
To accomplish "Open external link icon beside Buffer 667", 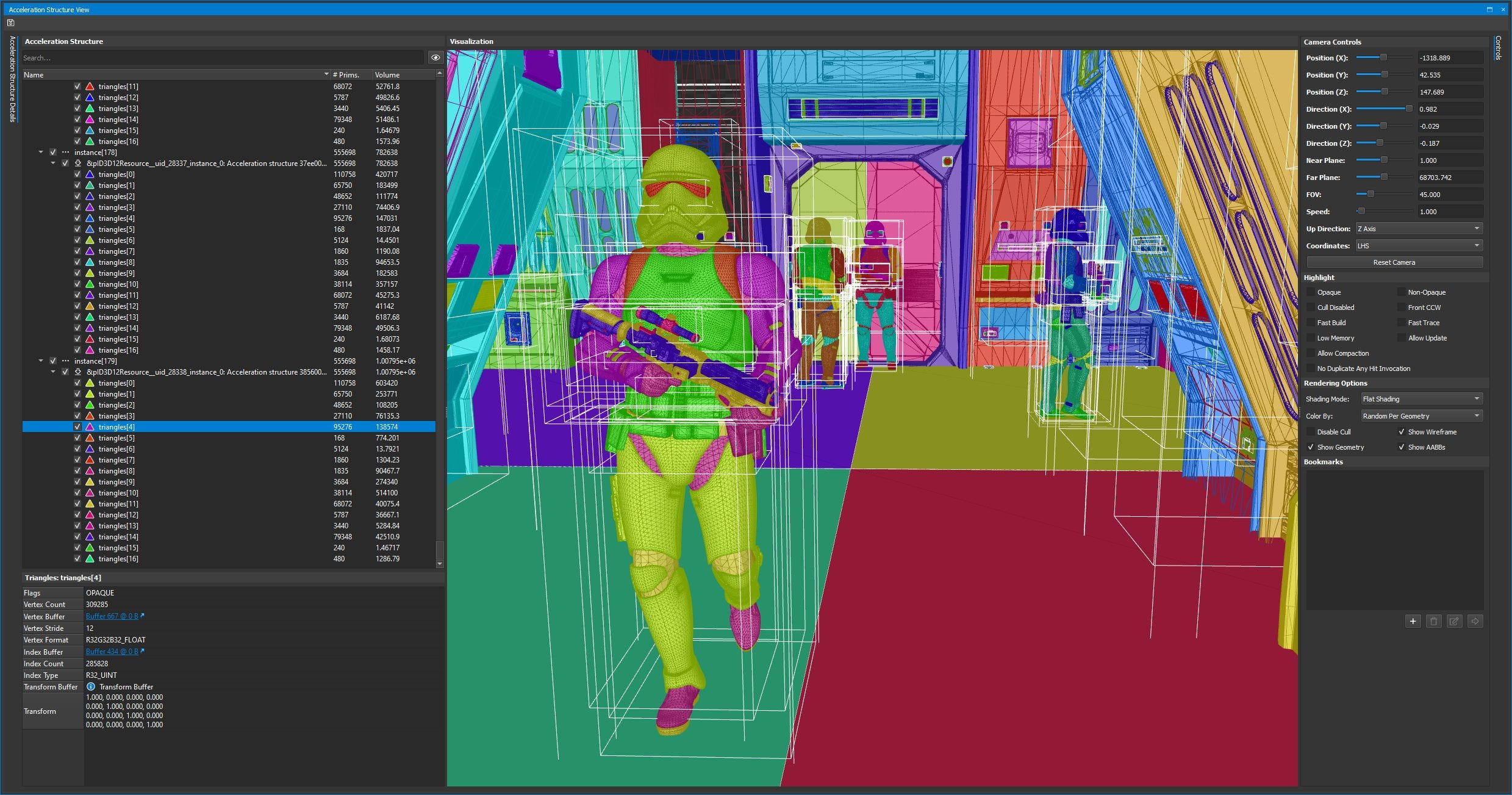I will coord(143,616).
